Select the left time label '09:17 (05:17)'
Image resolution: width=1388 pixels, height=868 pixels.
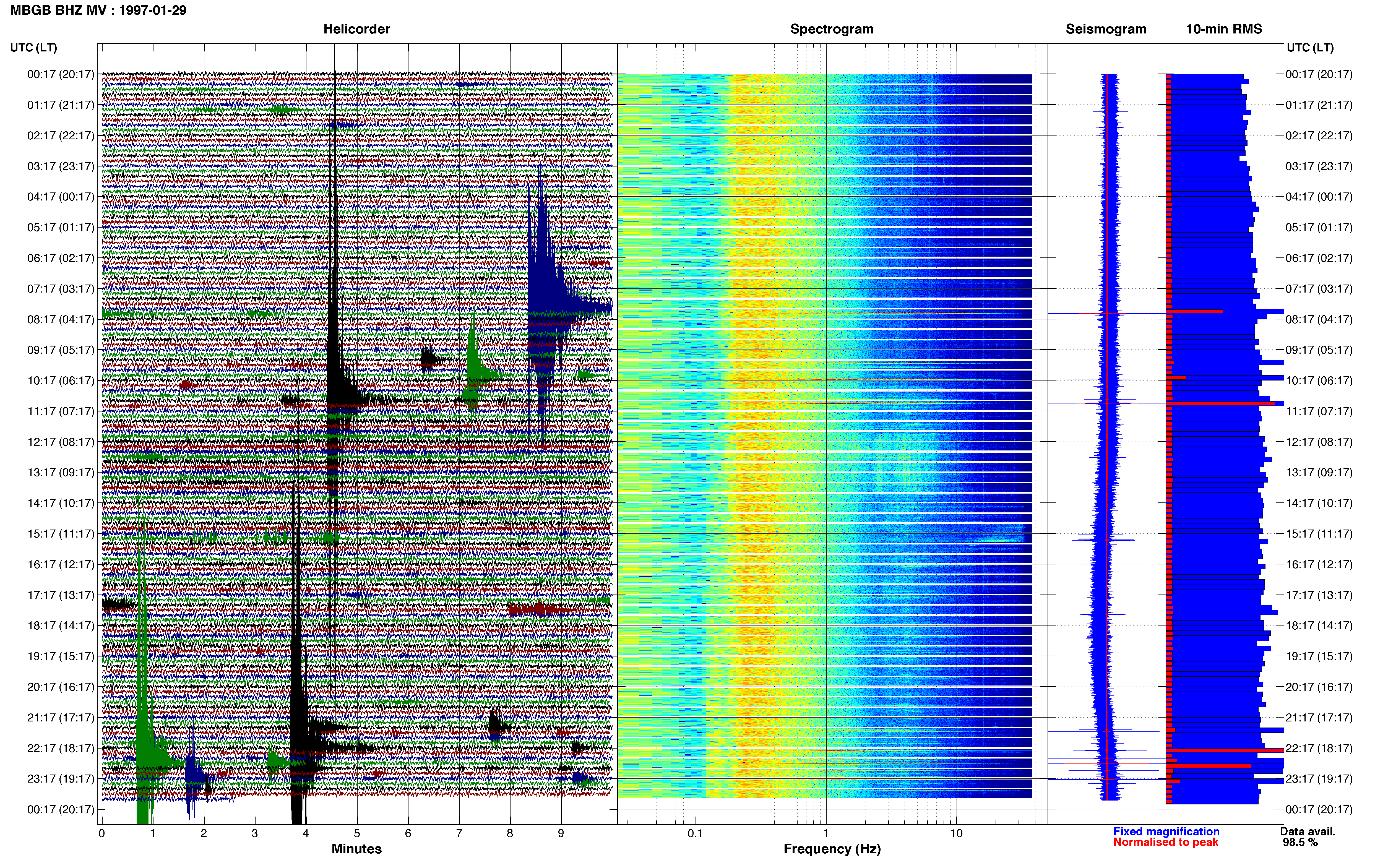[61, 350]
